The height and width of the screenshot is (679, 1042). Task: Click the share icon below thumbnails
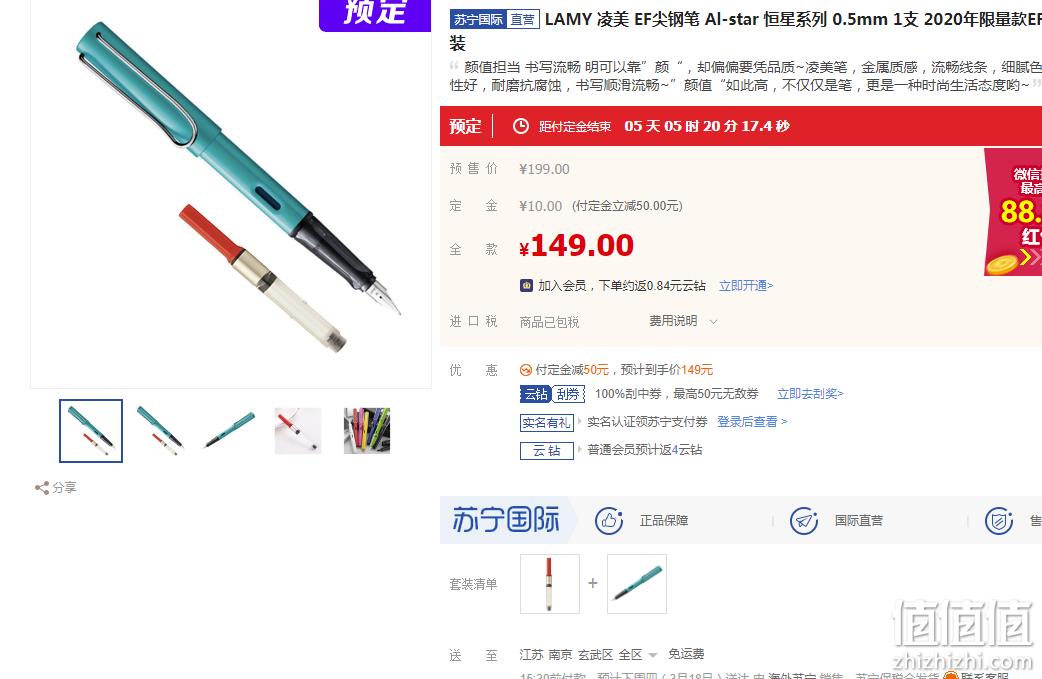42,488
